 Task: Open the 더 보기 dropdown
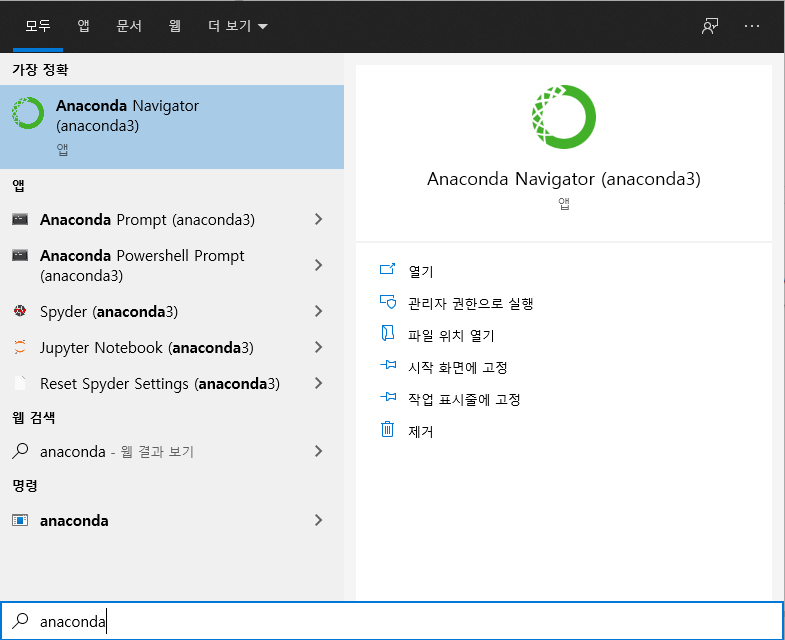pos(238,26)
